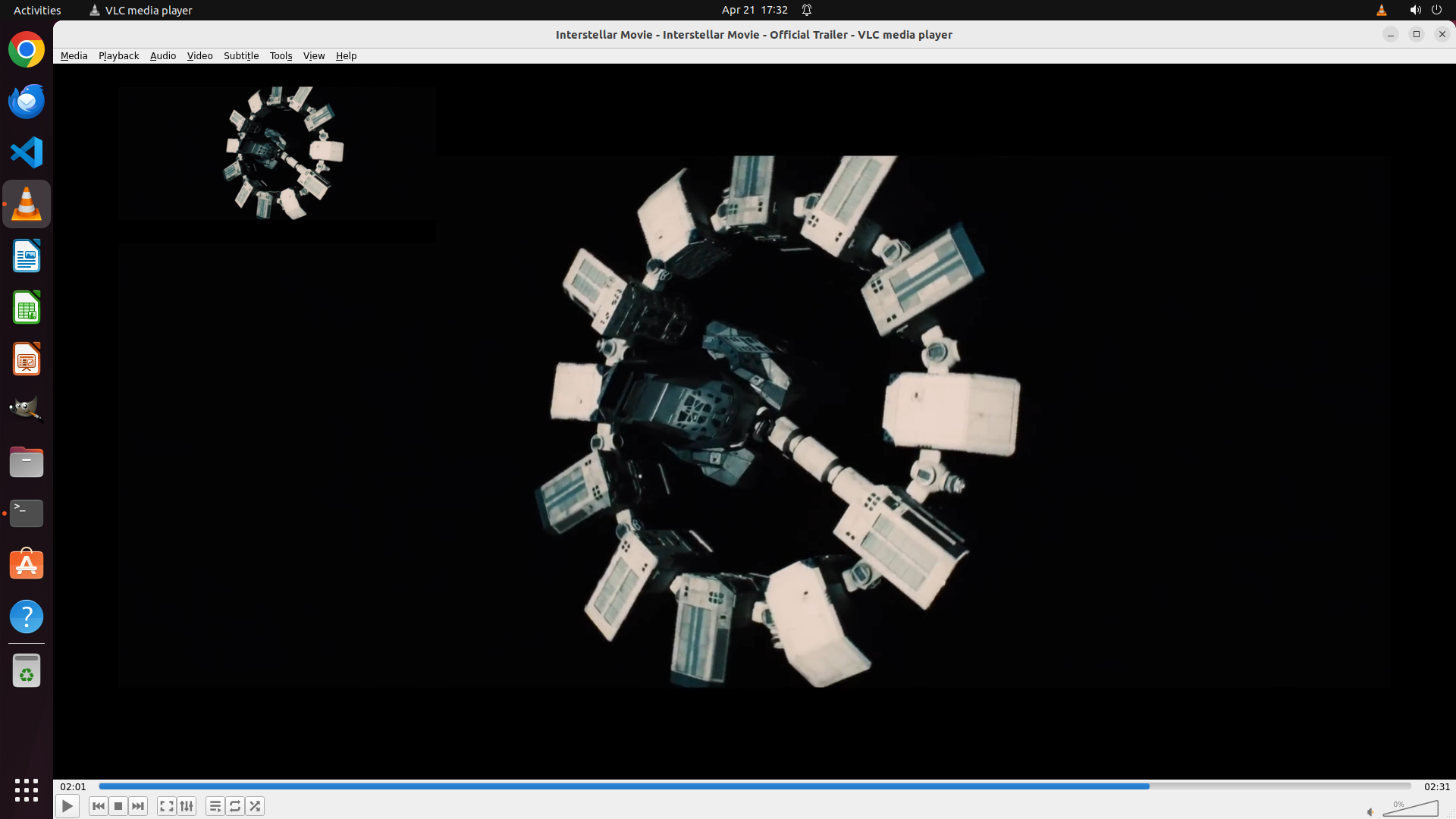Screen dimensions: 1456x819
Task: Toggle fullscreen video mode
Action: click(x=167, y=806)
